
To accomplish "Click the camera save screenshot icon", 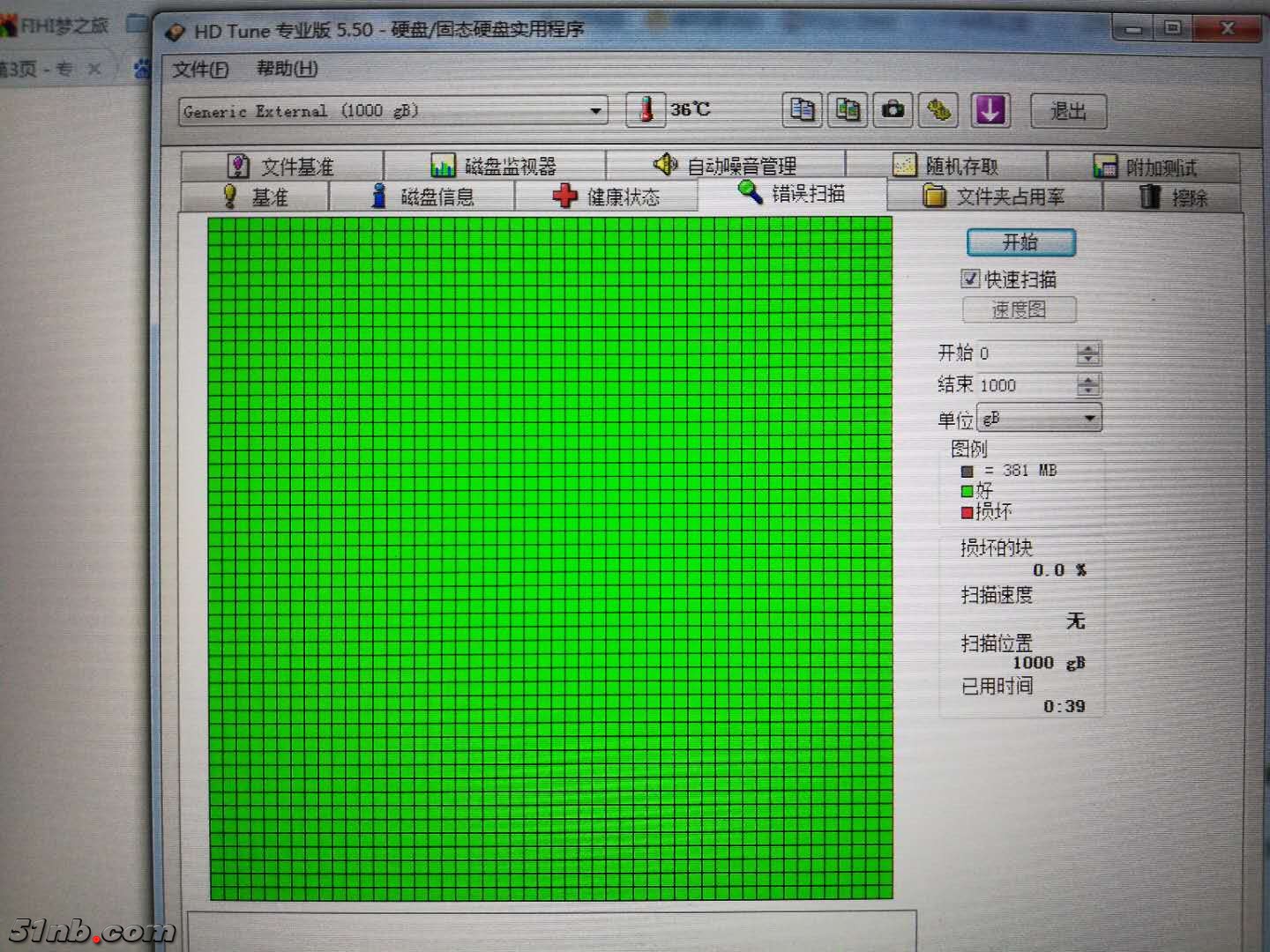I will tap(893, 110).
